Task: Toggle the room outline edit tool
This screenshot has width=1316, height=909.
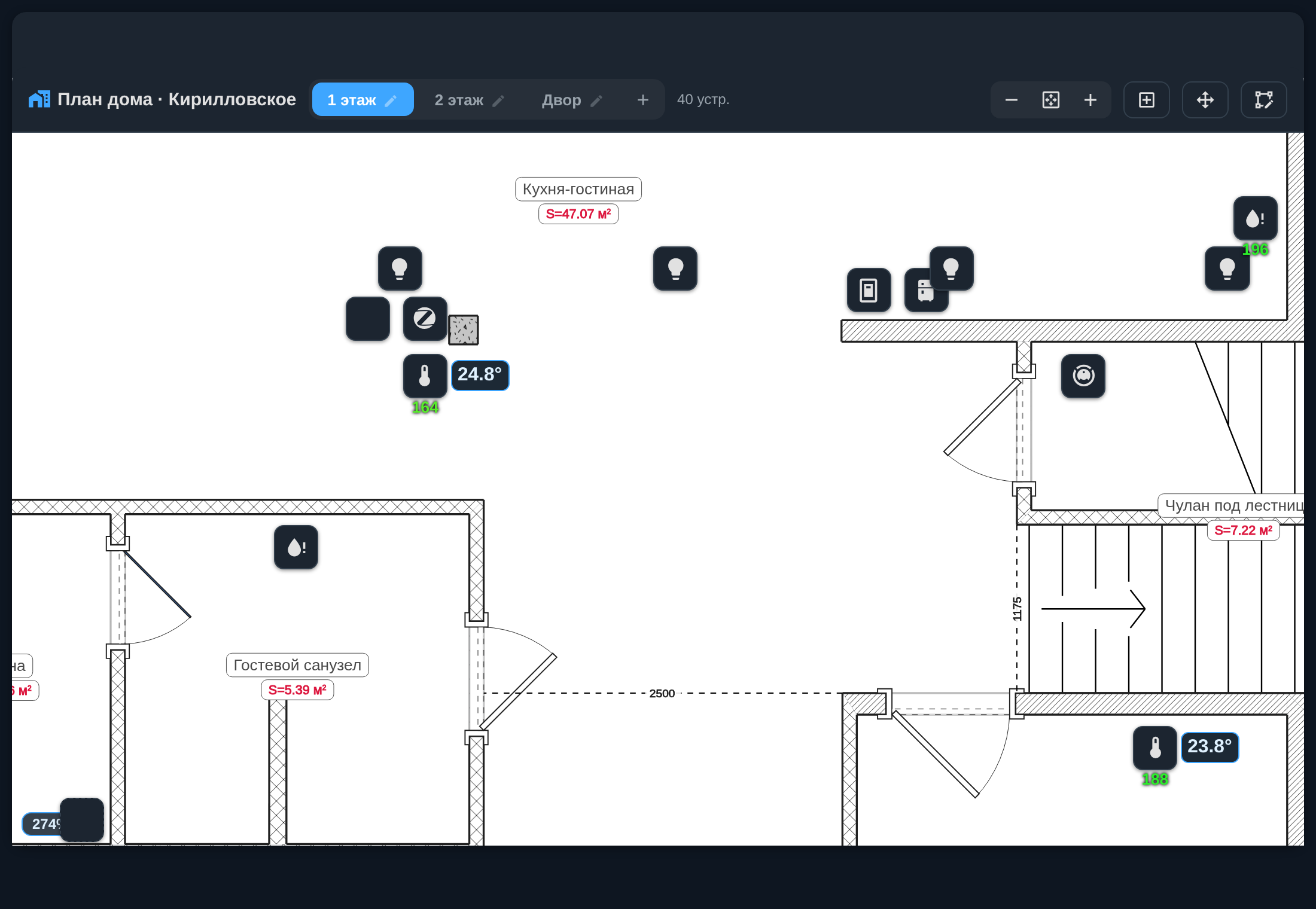Action: click(x=1263, y=100)
